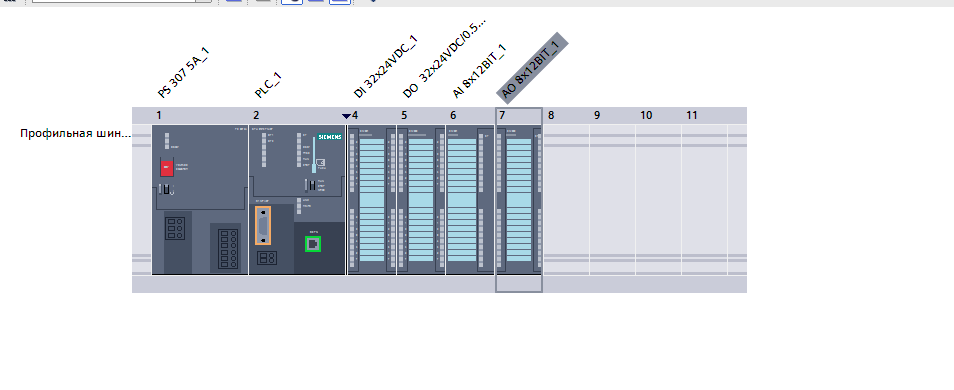954x390 pixels.
Task: Select the empty slot 9 on the rail
Action: pyautogui.click(x=612, y=200)
